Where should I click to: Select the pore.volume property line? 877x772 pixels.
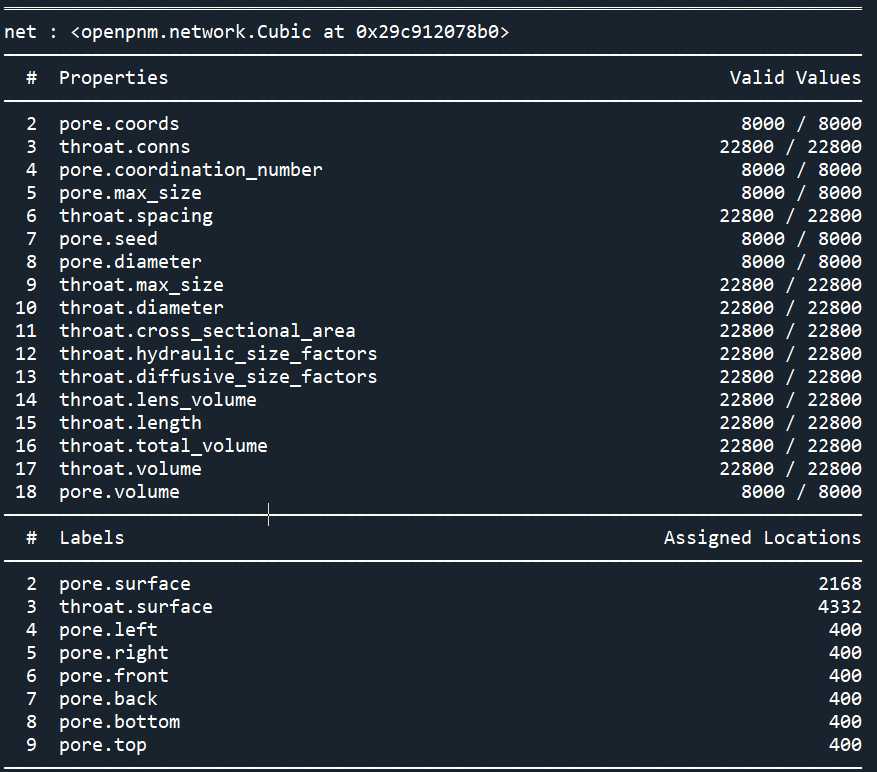[433, 492]
